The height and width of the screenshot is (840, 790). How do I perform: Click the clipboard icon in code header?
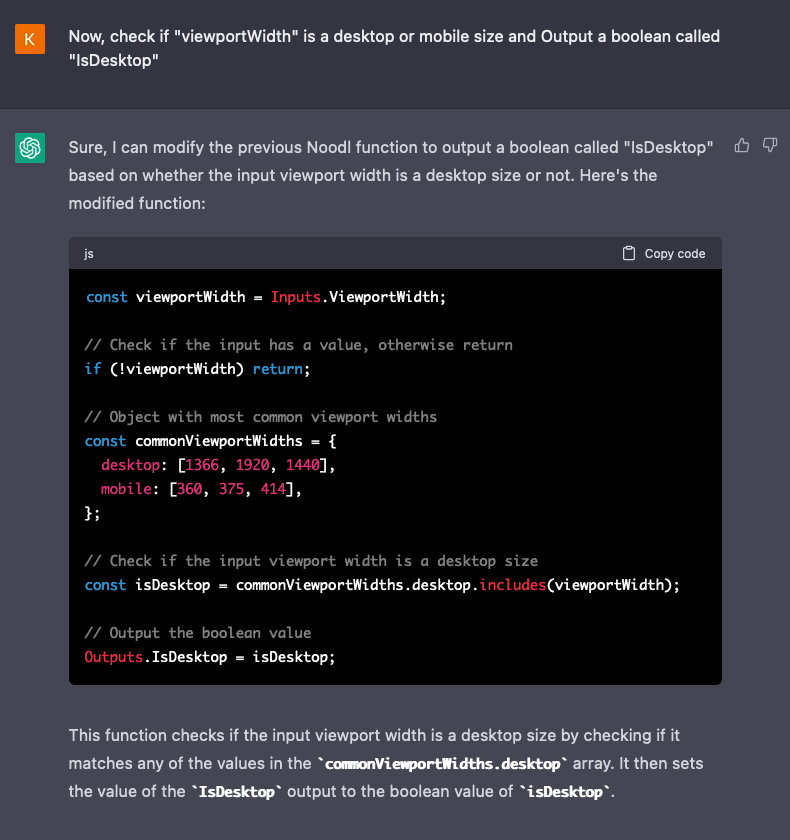pyautogui.click(x=629, y=253)
